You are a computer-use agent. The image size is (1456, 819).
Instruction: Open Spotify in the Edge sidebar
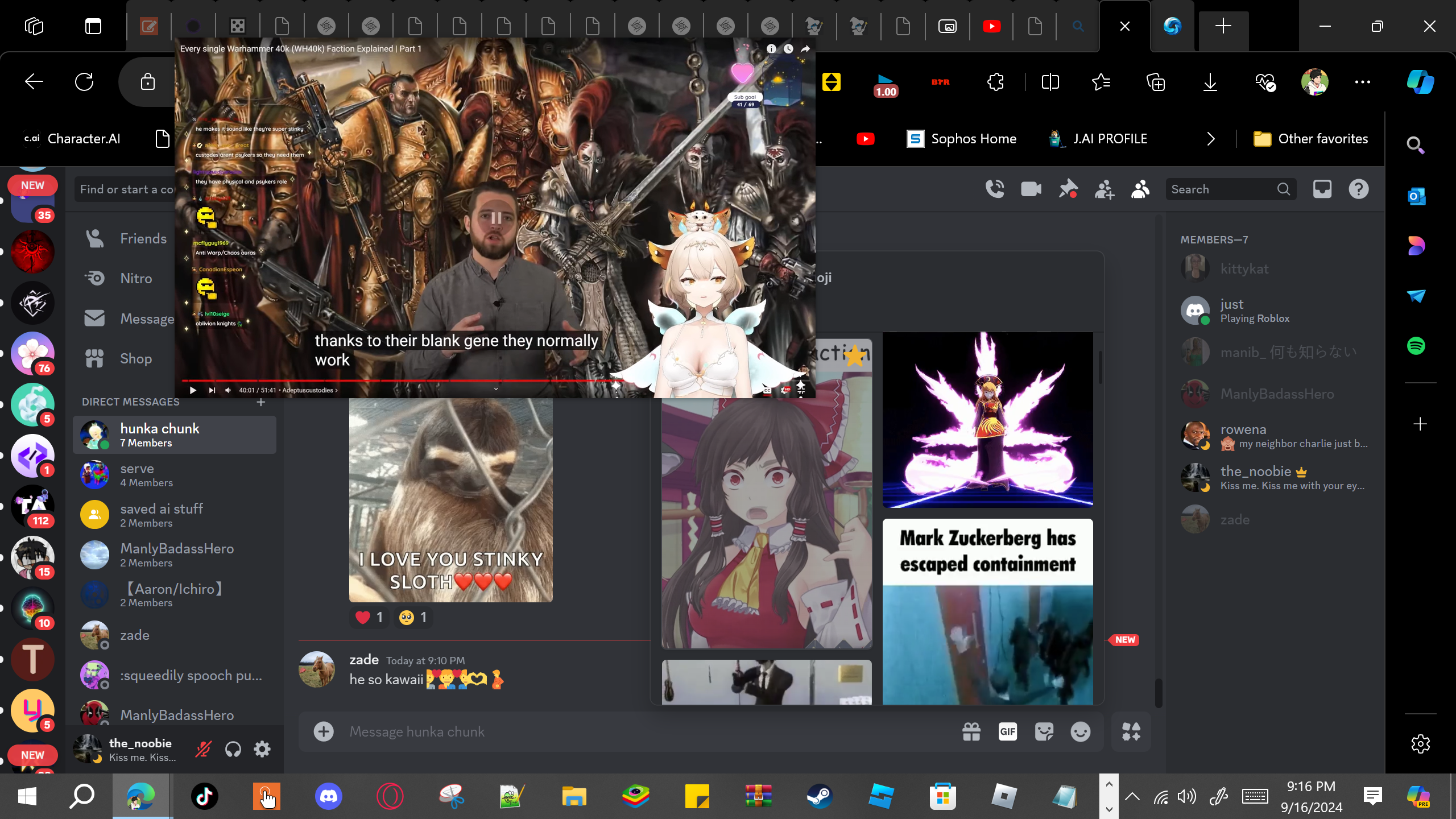[x=1416, y=346]
